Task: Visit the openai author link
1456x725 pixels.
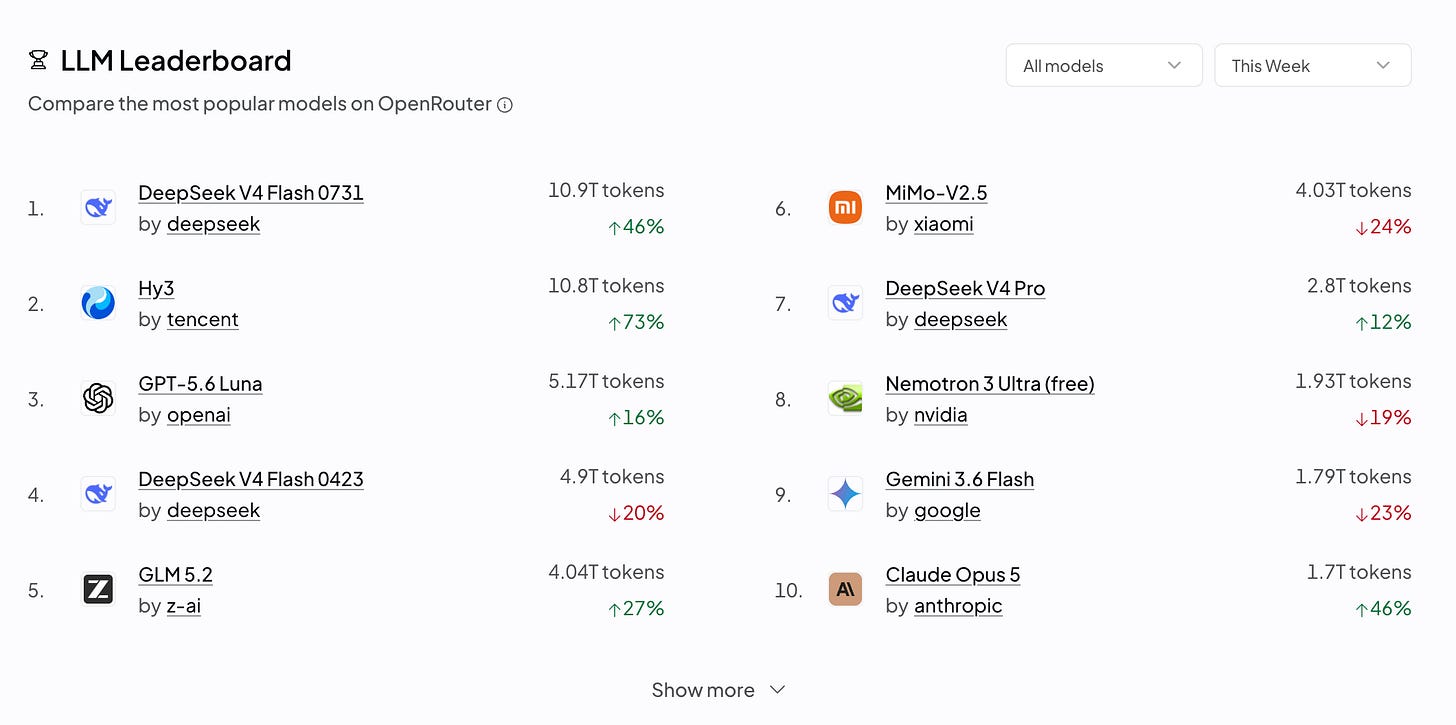Action: [199, 415]
